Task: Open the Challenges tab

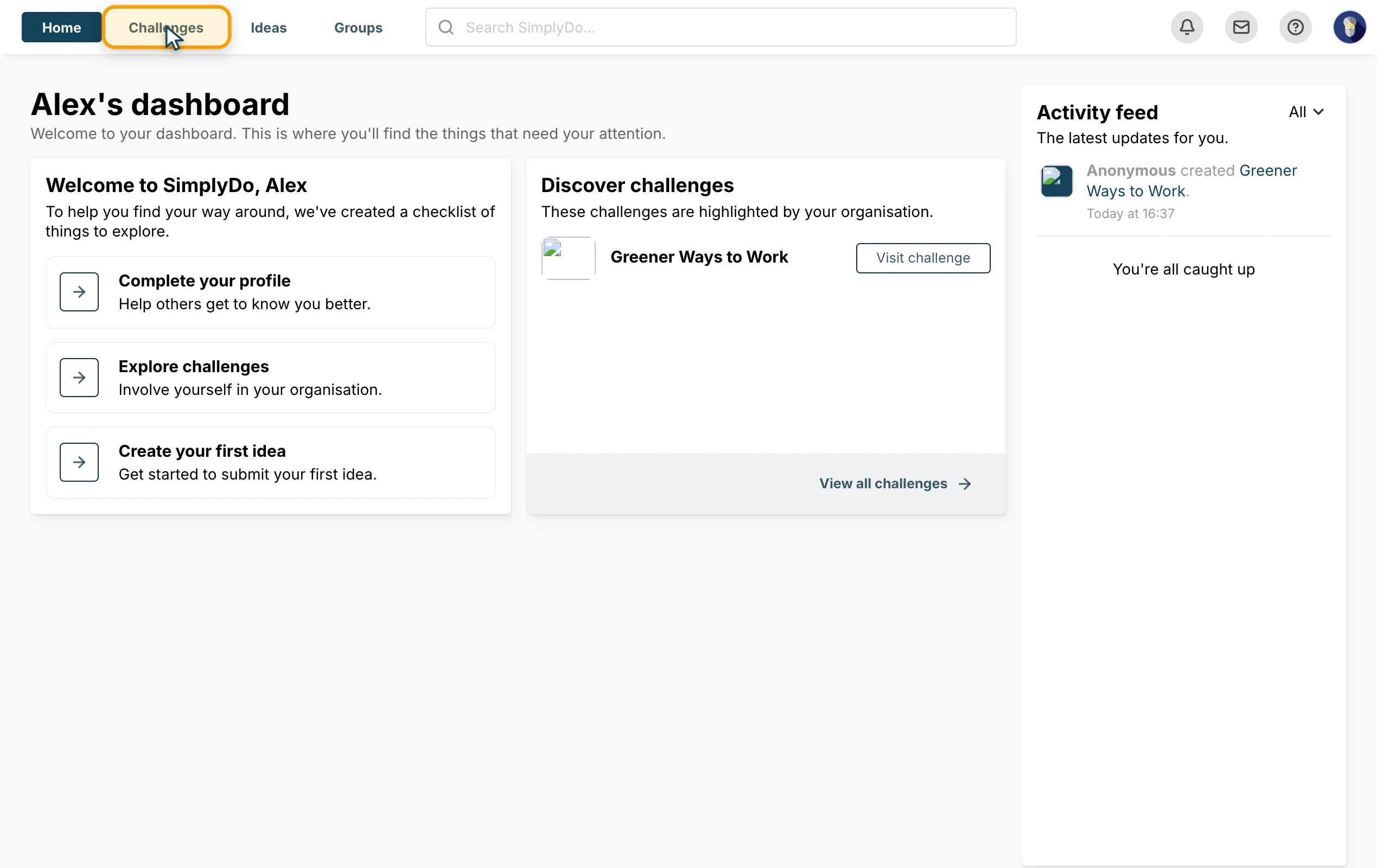Action: click(x=167, y=27)
